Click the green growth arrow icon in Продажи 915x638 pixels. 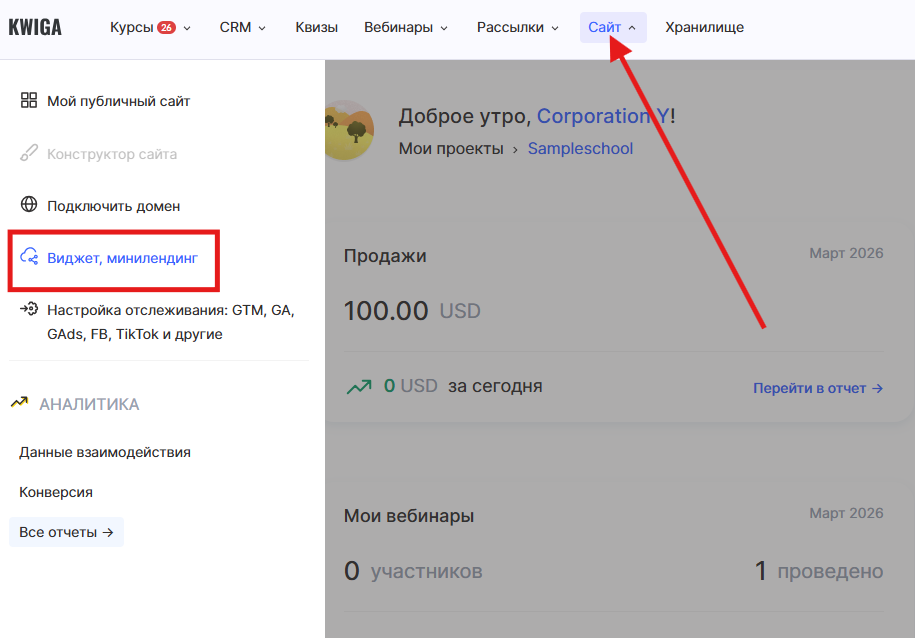[x=359, y=386]
